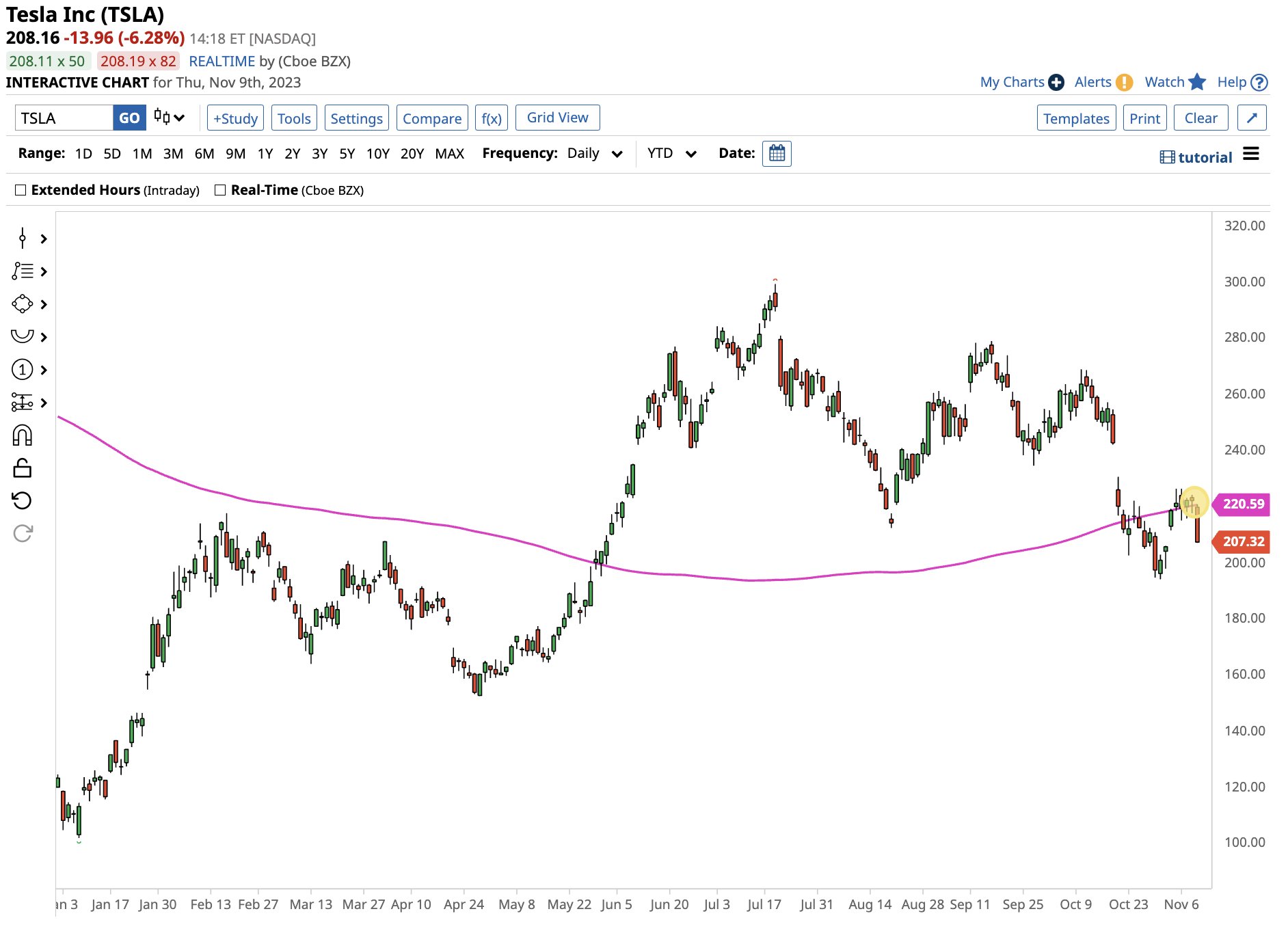Select the 1Y range
Image resolution: width=1288 pixels, height=946 pixels.
click(265, 153)
